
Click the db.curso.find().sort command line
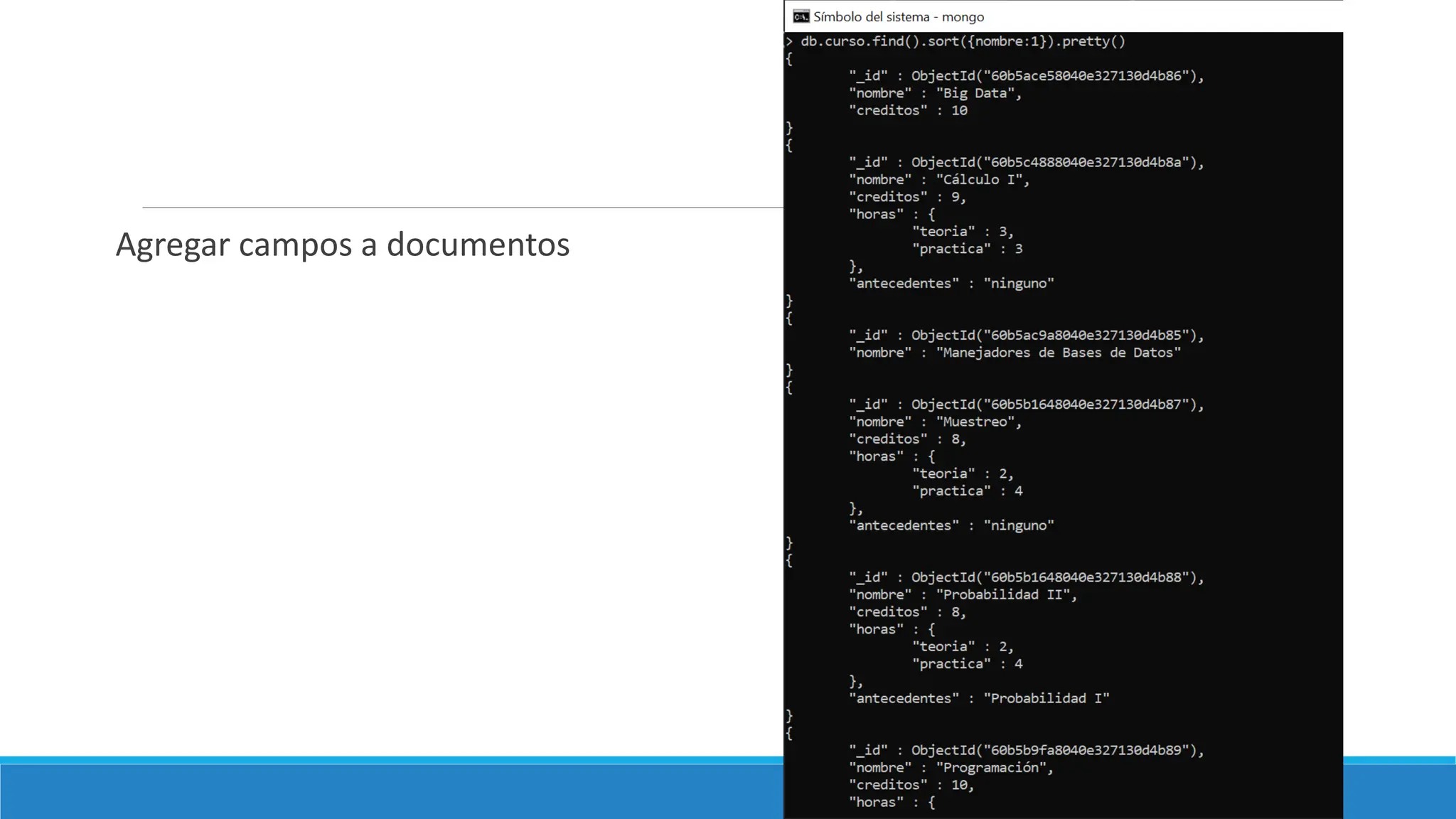click(963, 41)
